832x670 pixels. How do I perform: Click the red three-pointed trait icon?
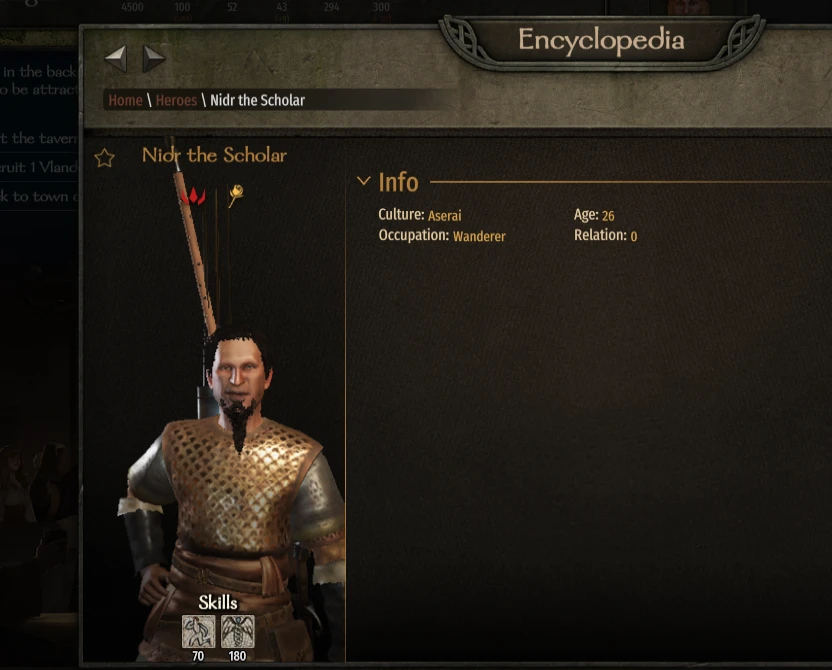pyautogui.click(x=193, y=196)
